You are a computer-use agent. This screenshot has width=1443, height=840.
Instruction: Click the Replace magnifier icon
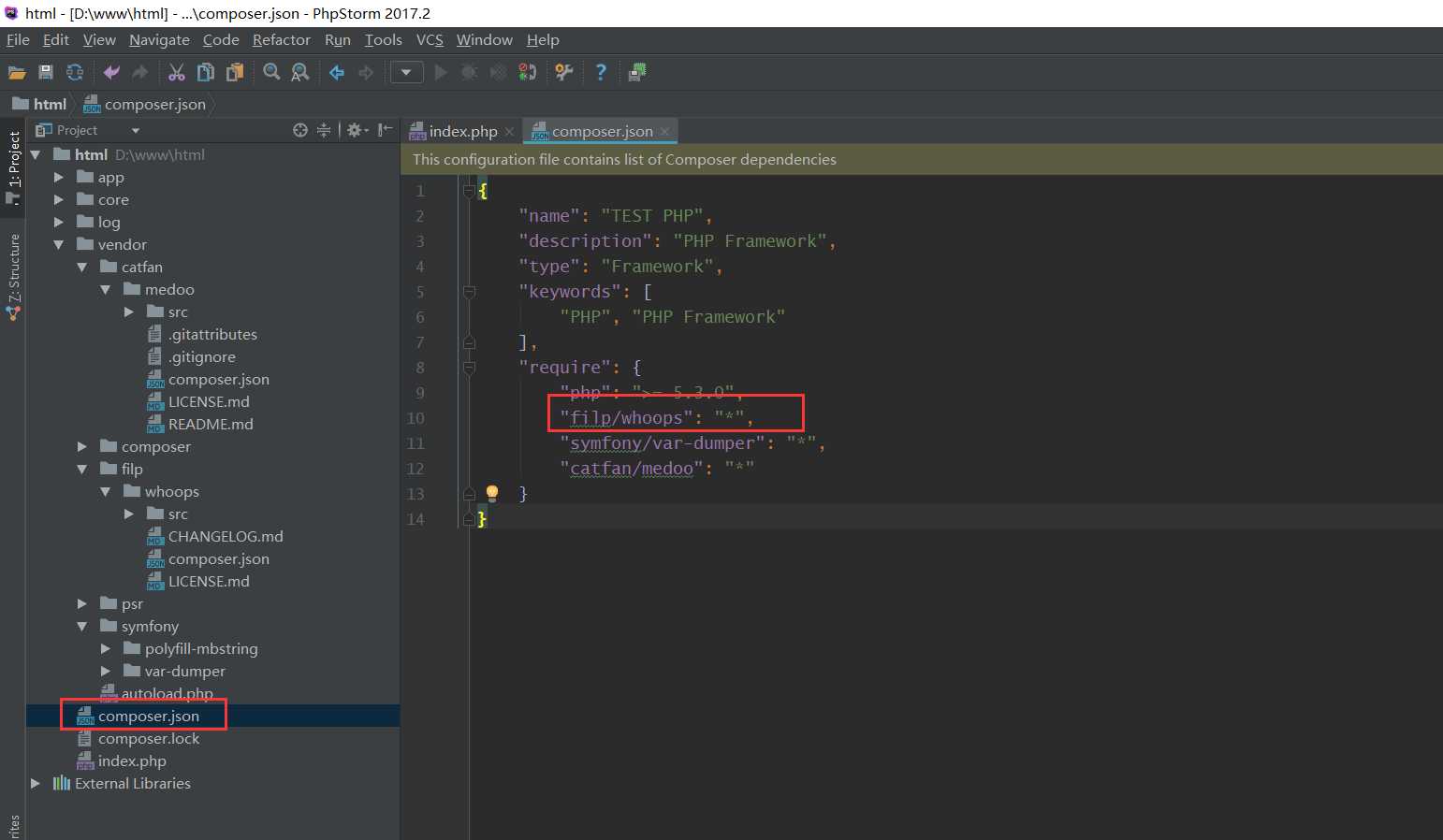click(300, 72)
